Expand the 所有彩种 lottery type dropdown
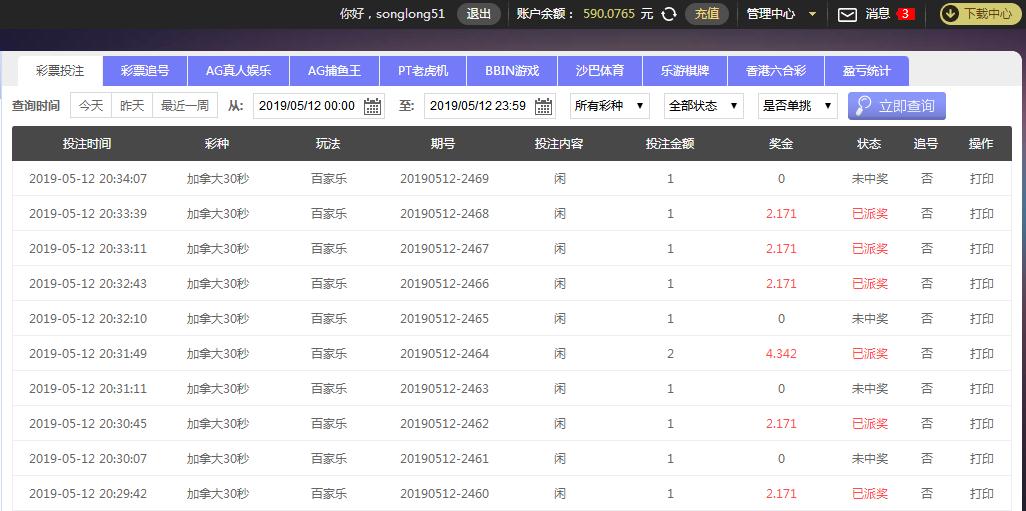1026x511 pixels. 609,106
